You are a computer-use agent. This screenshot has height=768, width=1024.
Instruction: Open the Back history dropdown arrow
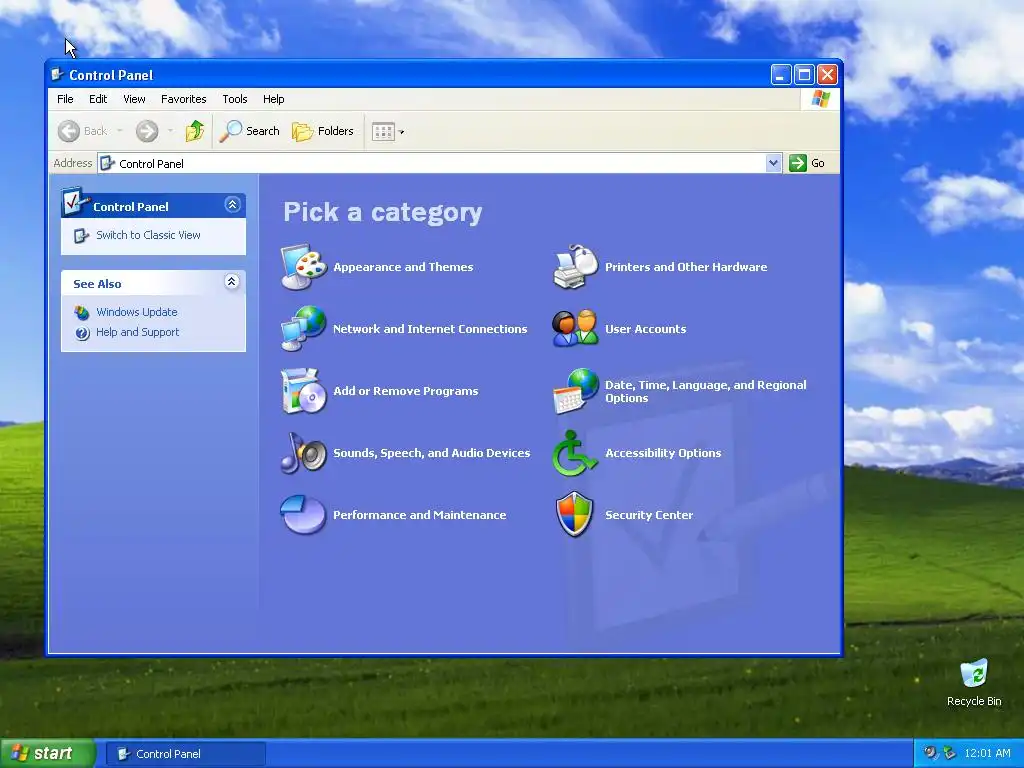click(x=120, y=131)
